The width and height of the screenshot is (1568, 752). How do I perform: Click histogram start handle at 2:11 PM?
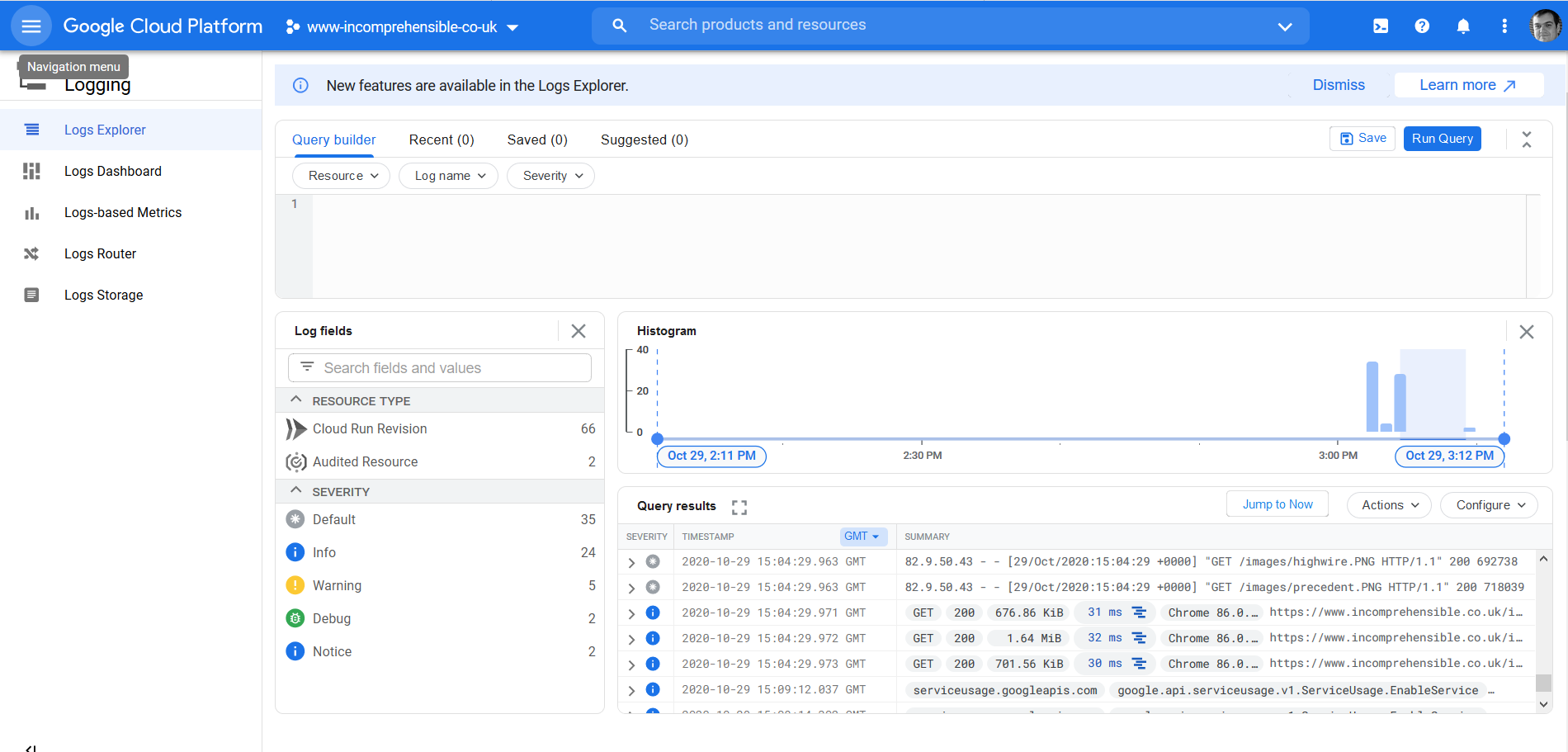pos(657,439)
